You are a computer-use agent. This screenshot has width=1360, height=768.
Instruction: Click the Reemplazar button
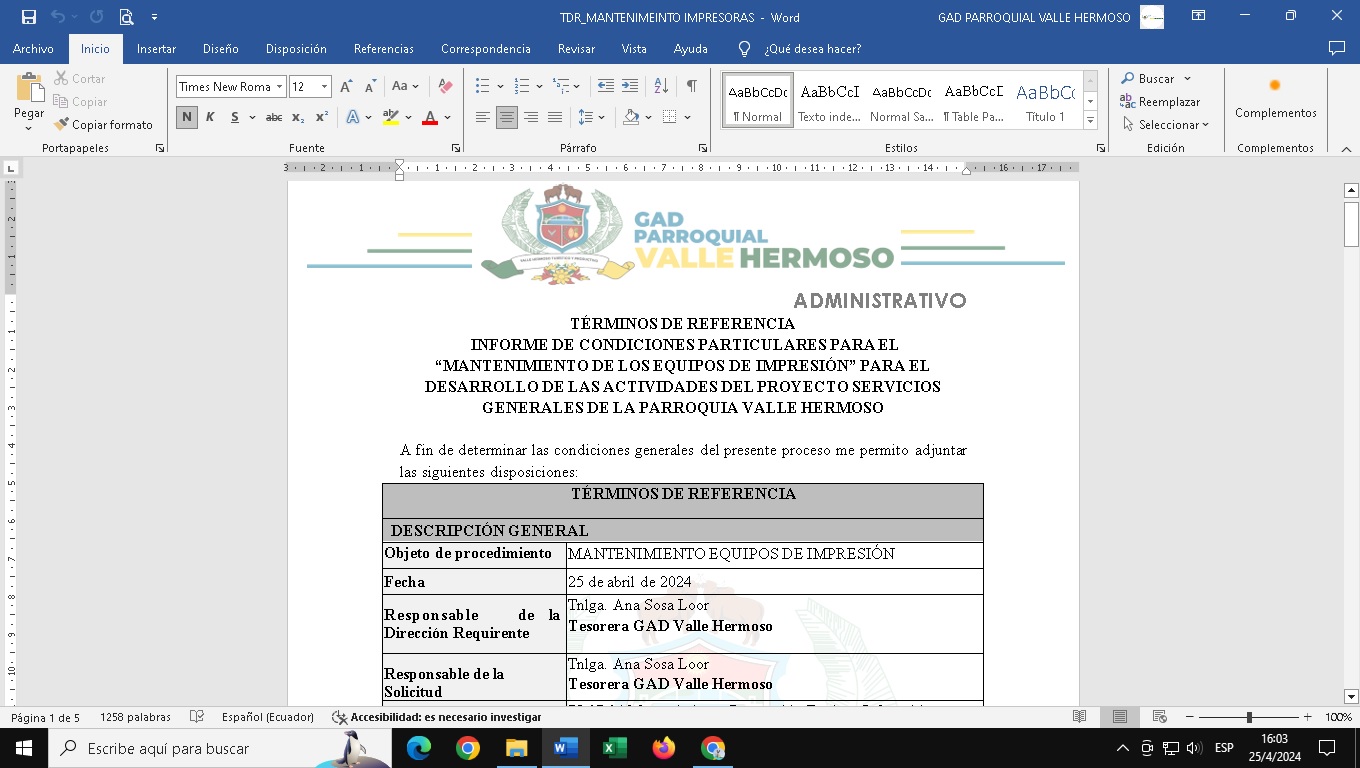coord(1160,102)
